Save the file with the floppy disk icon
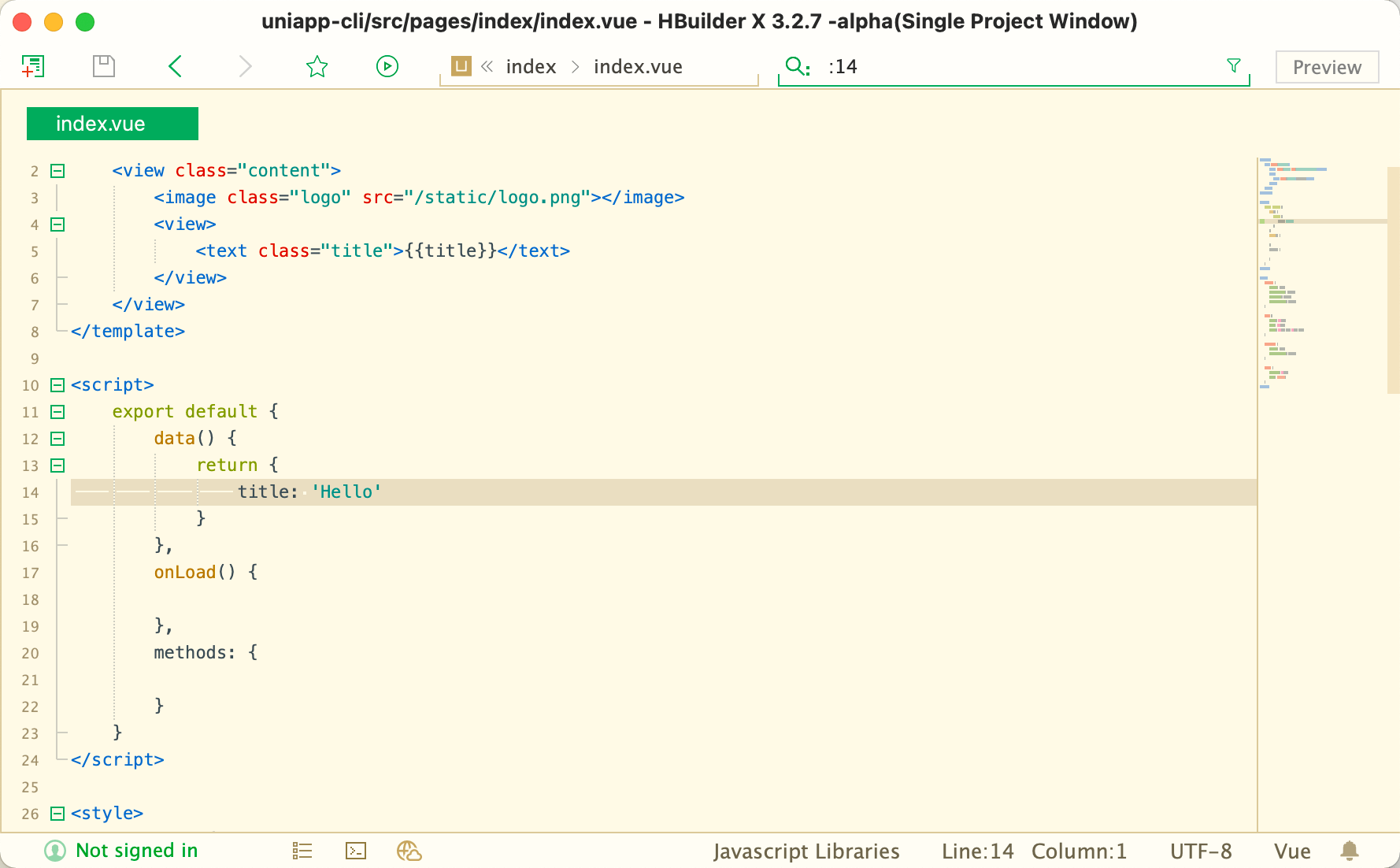This screenshot has height=868, width=1400. click(104, 66)
